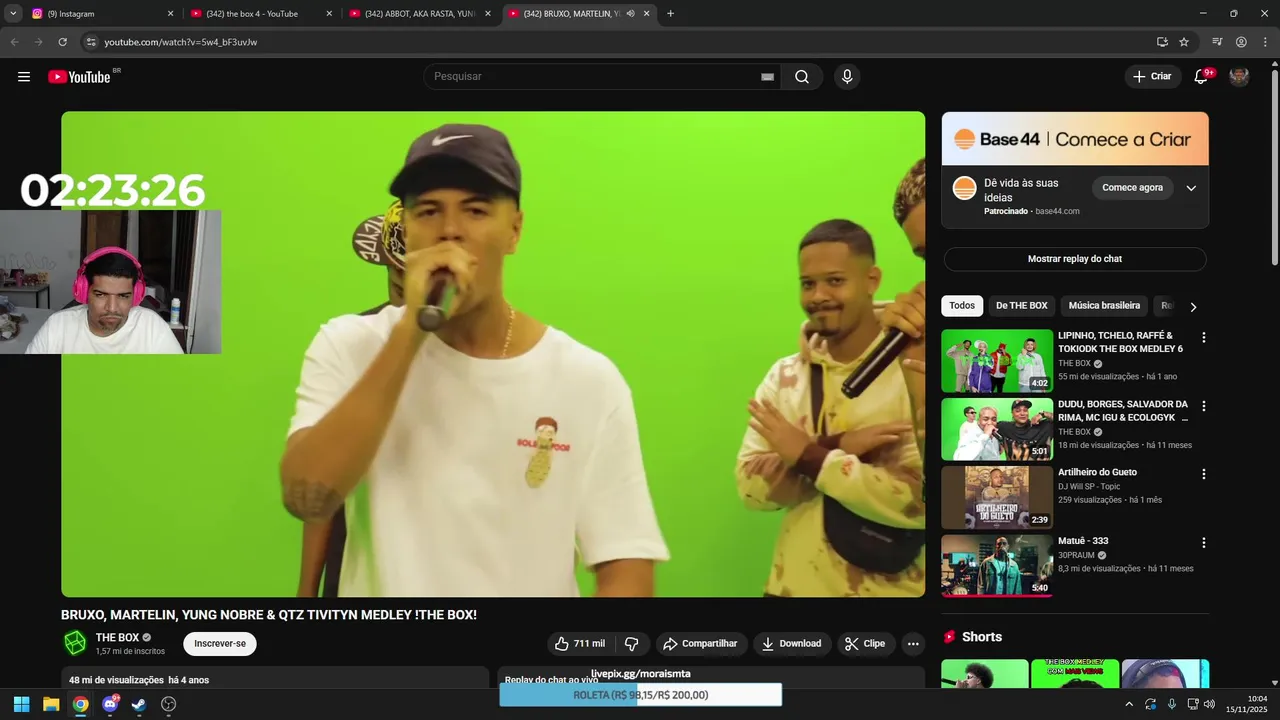Dislike the video with thumbs down
1280x720 pixels.
pyautogui.click(x=631, y=644)
